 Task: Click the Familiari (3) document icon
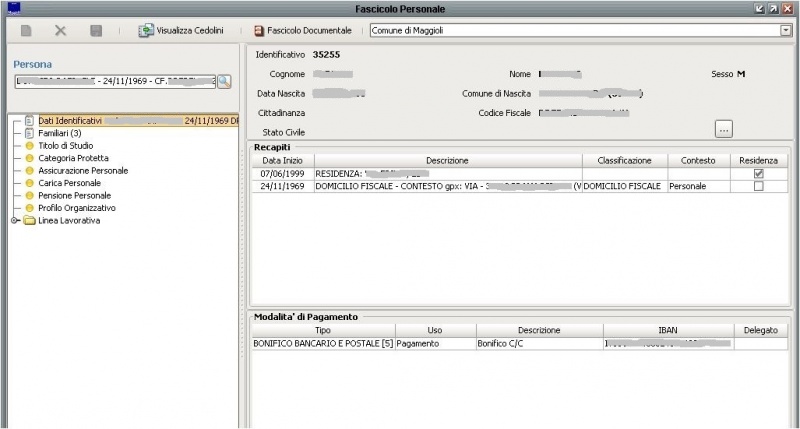pyautogui.click(x=29, y=133)
